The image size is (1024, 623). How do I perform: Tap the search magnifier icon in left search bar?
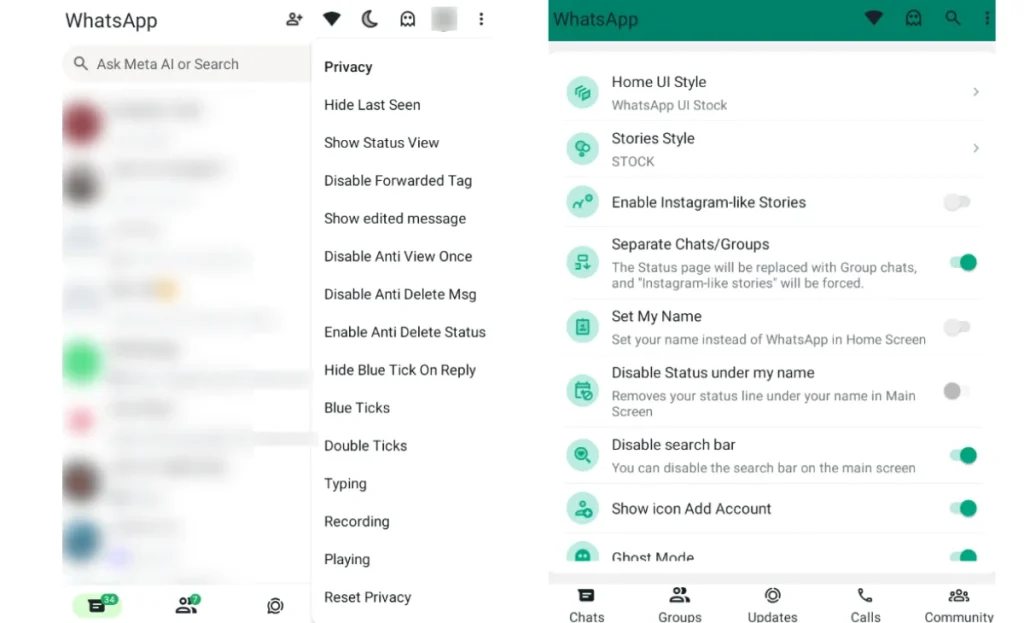[x=80, y=63]
